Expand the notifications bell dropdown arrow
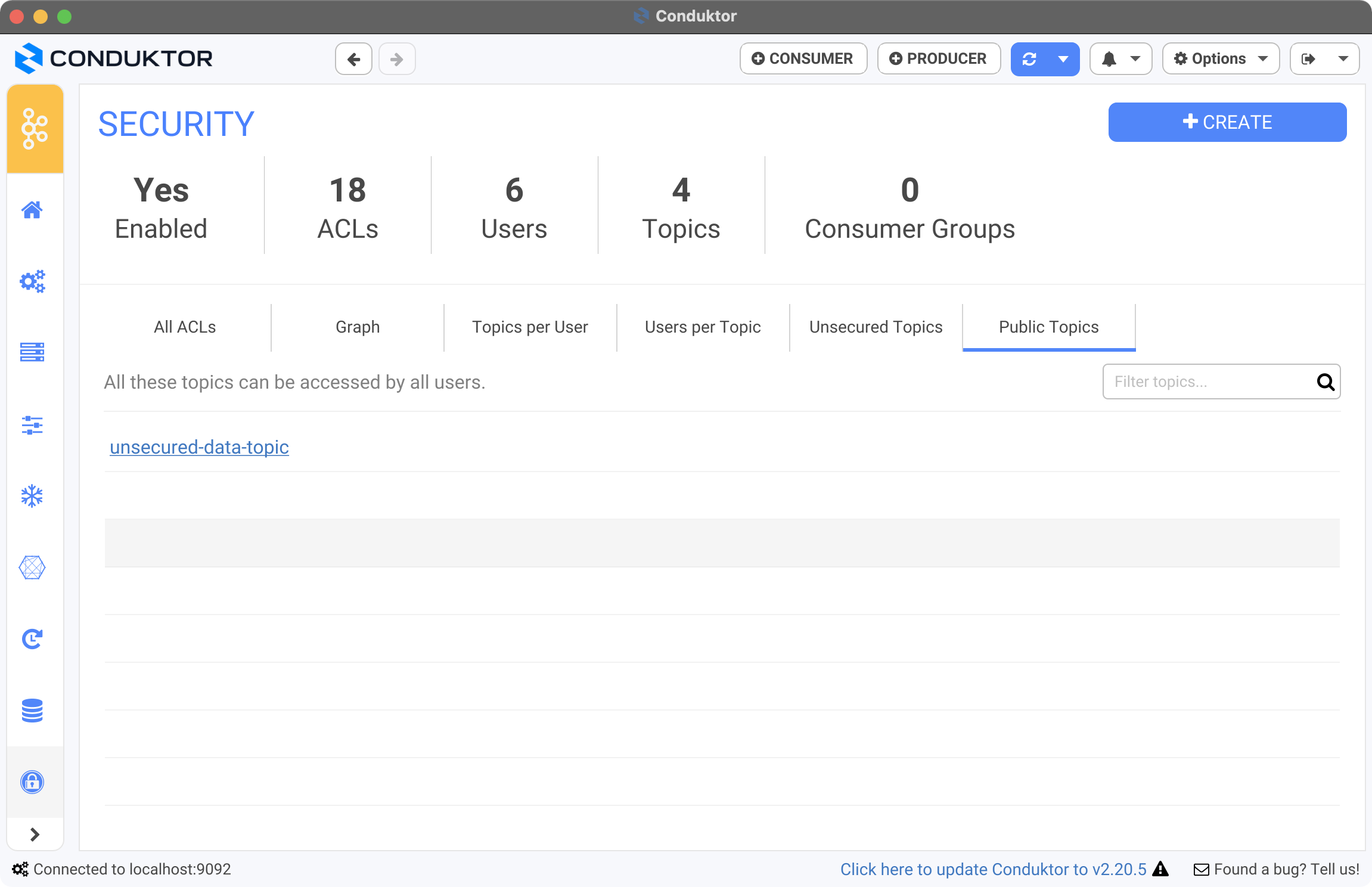 (x=1135, y=59)
